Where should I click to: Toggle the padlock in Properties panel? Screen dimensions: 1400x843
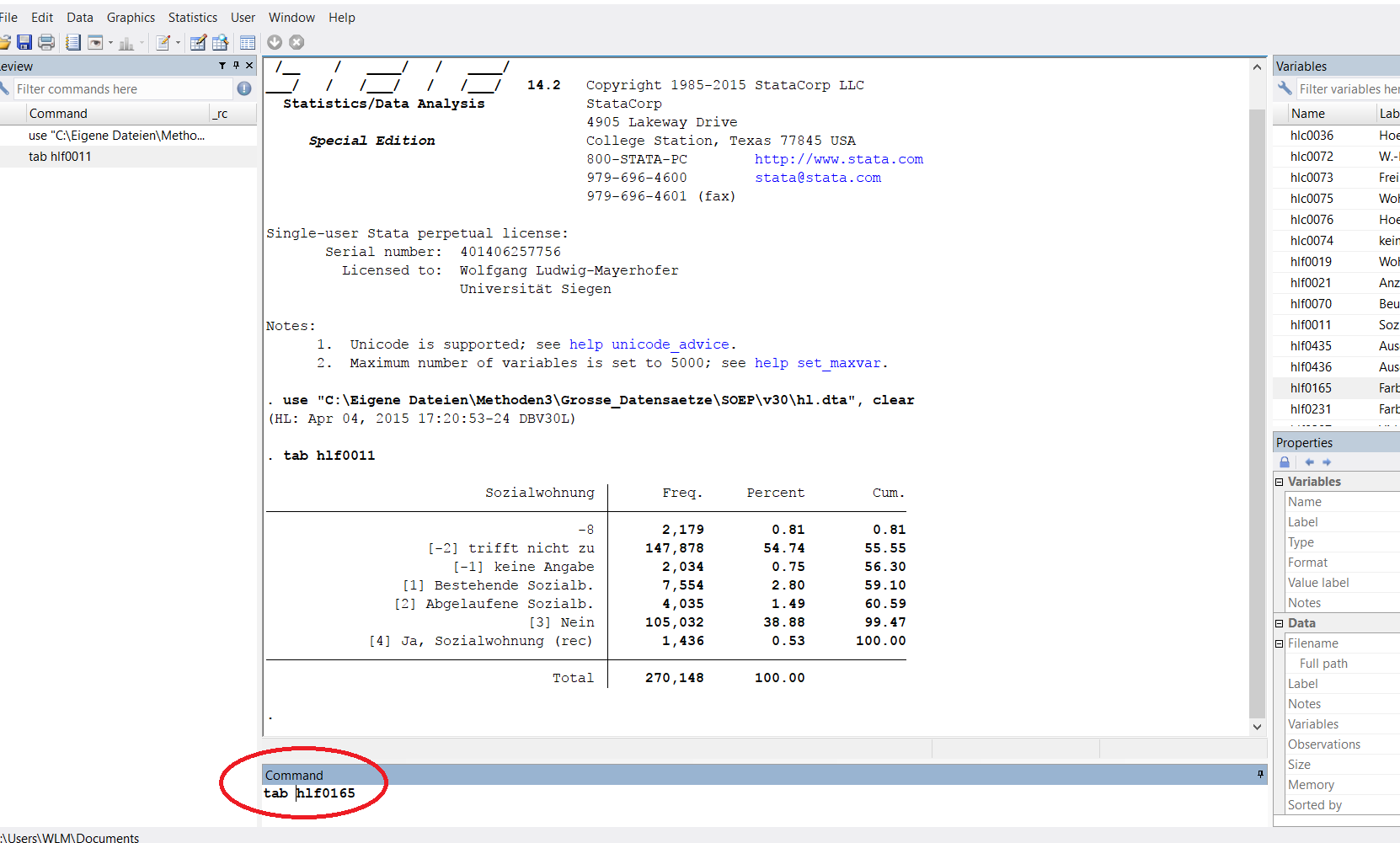coord(1284,462)
